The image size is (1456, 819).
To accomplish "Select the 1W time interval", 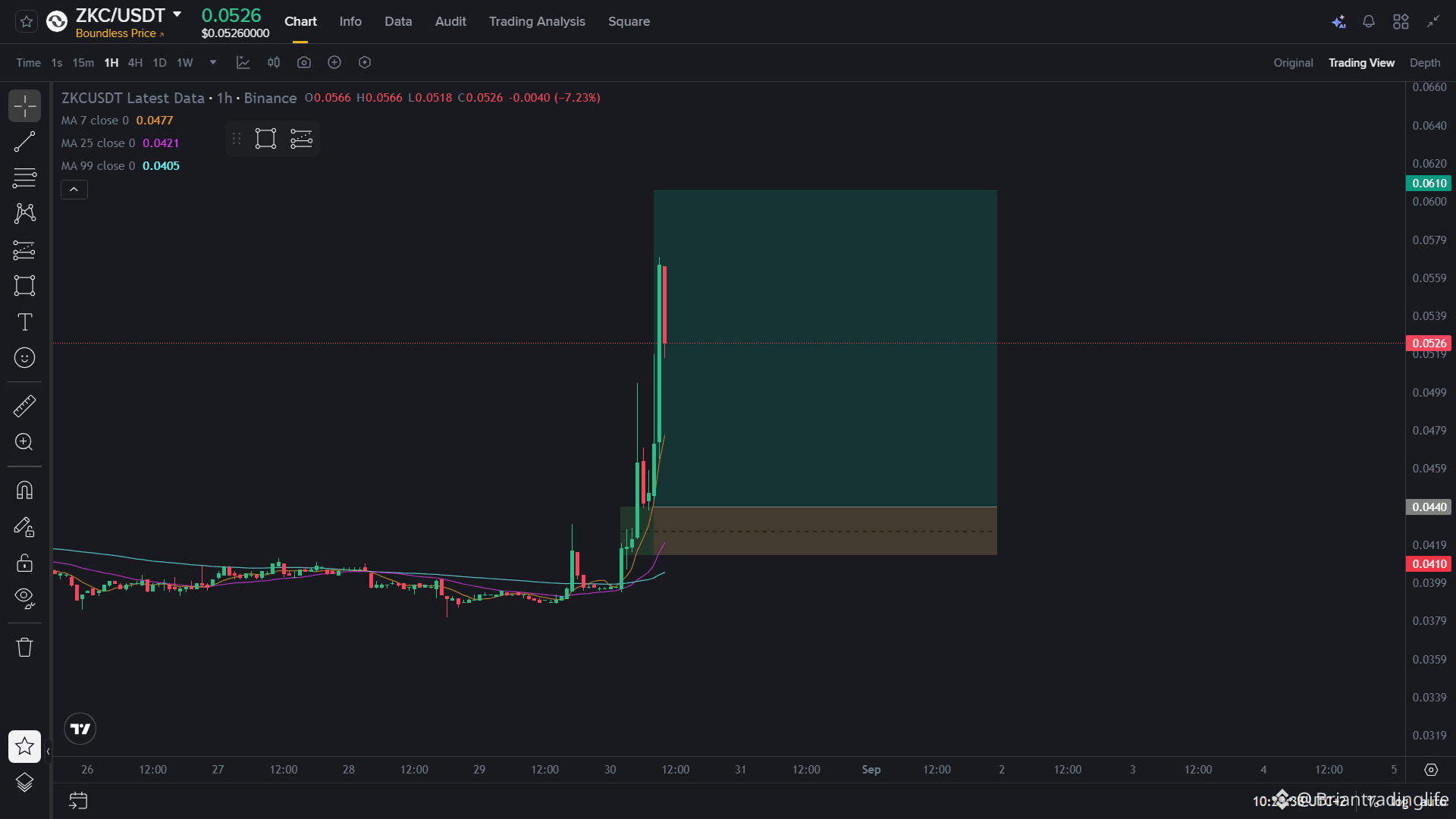I will (185, 63).
